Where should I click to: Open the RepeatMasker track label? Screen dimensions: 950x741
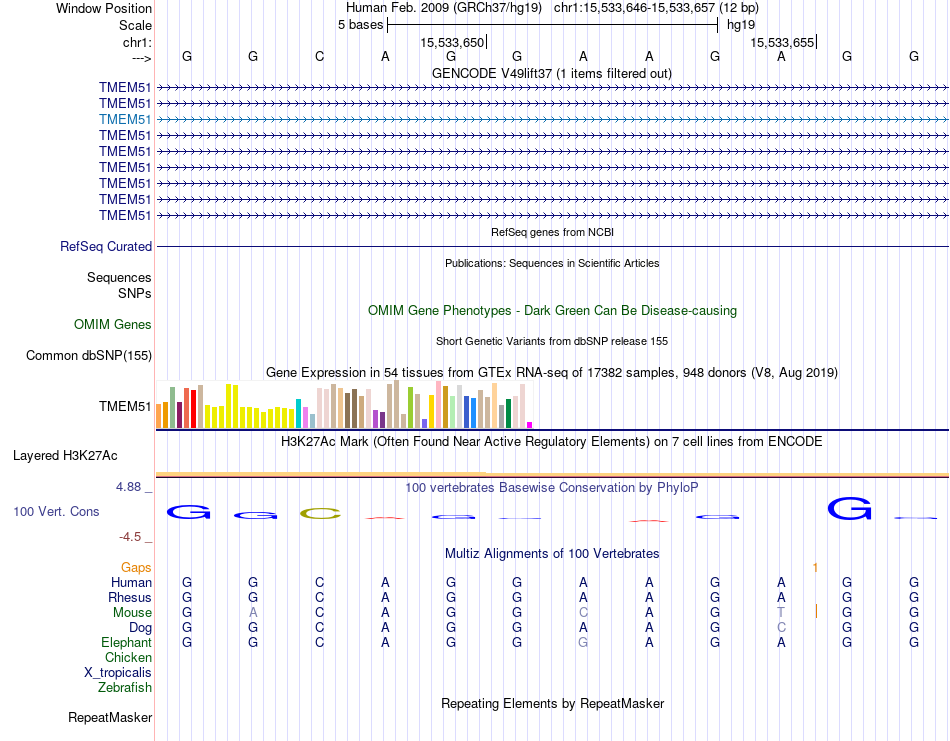(110, 717)
